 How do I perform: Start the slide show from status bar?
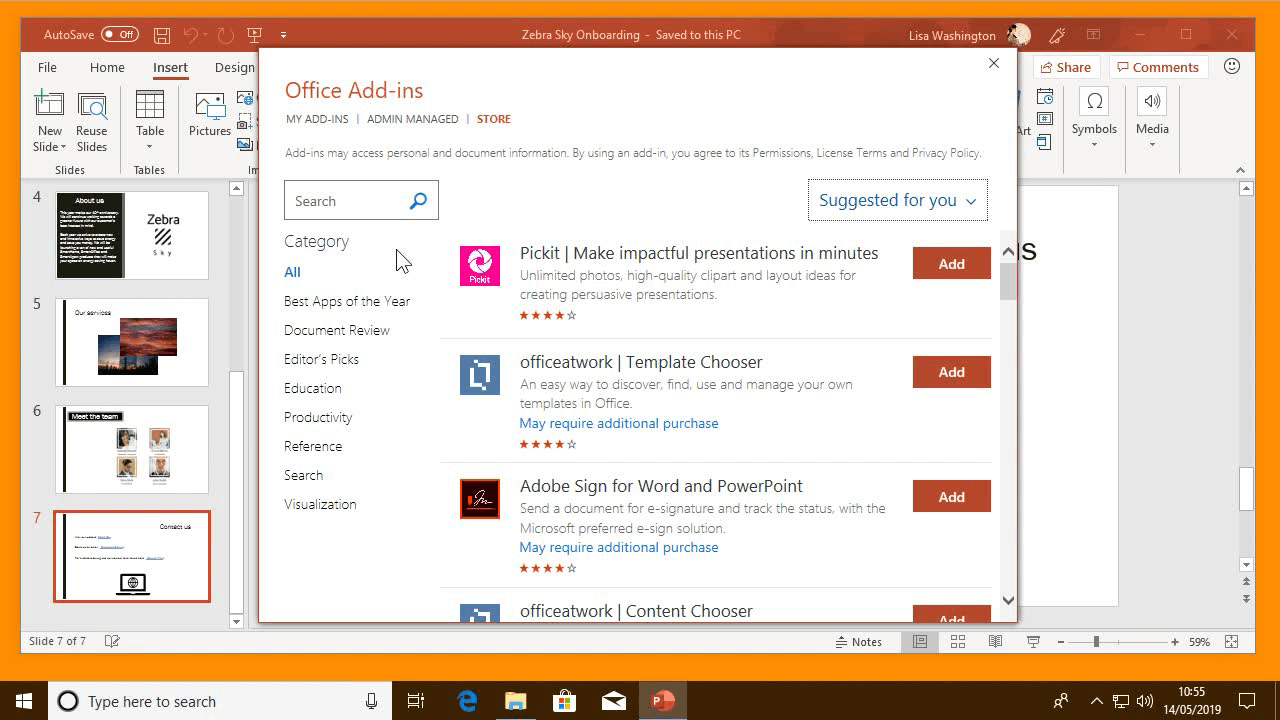(1033, 641)
